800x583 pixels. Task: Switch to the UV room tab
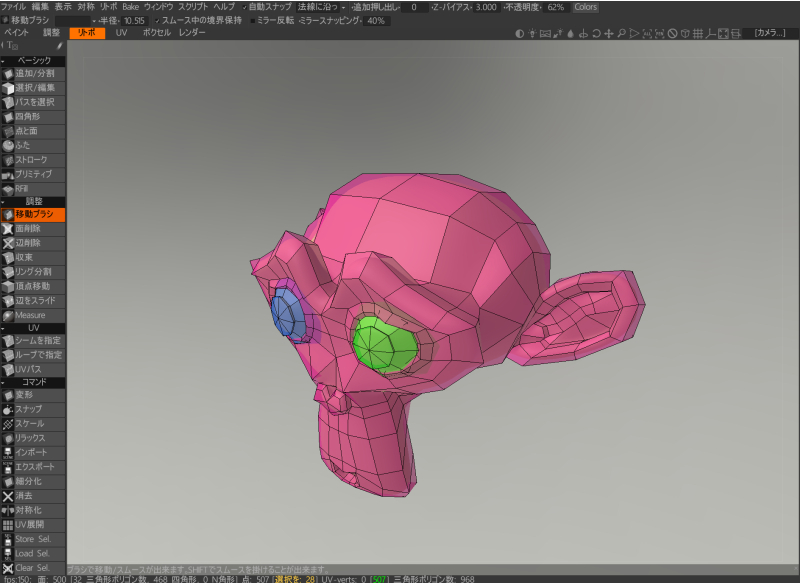point(121,33)
